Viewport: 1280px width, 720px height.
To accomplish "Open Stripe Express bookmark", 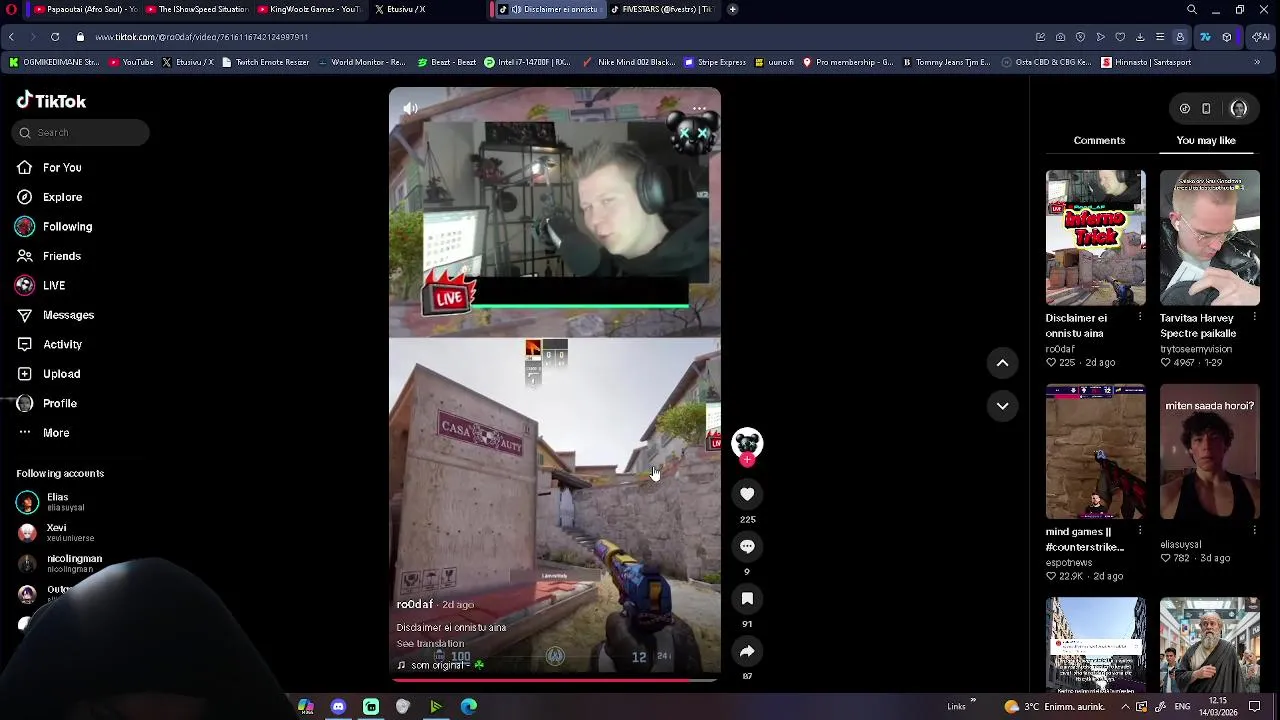I will pos(715,62).
